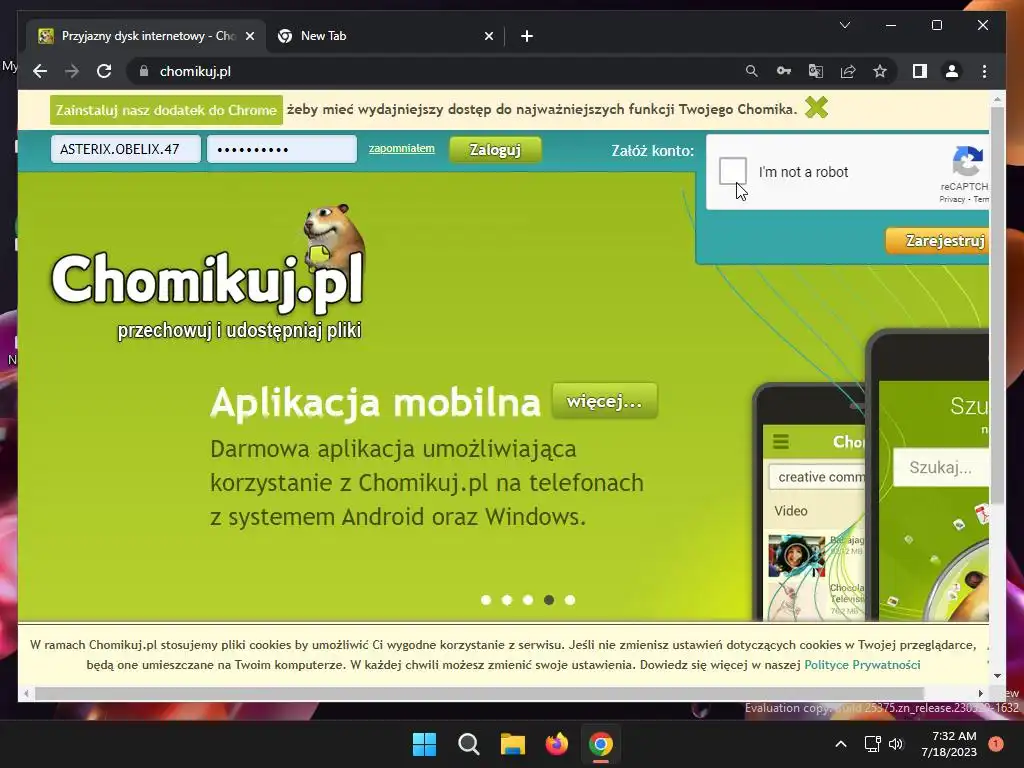Click the horizontal scrollbar right arrow
The height and width of the screenshot is (768, 1024).
980,694
